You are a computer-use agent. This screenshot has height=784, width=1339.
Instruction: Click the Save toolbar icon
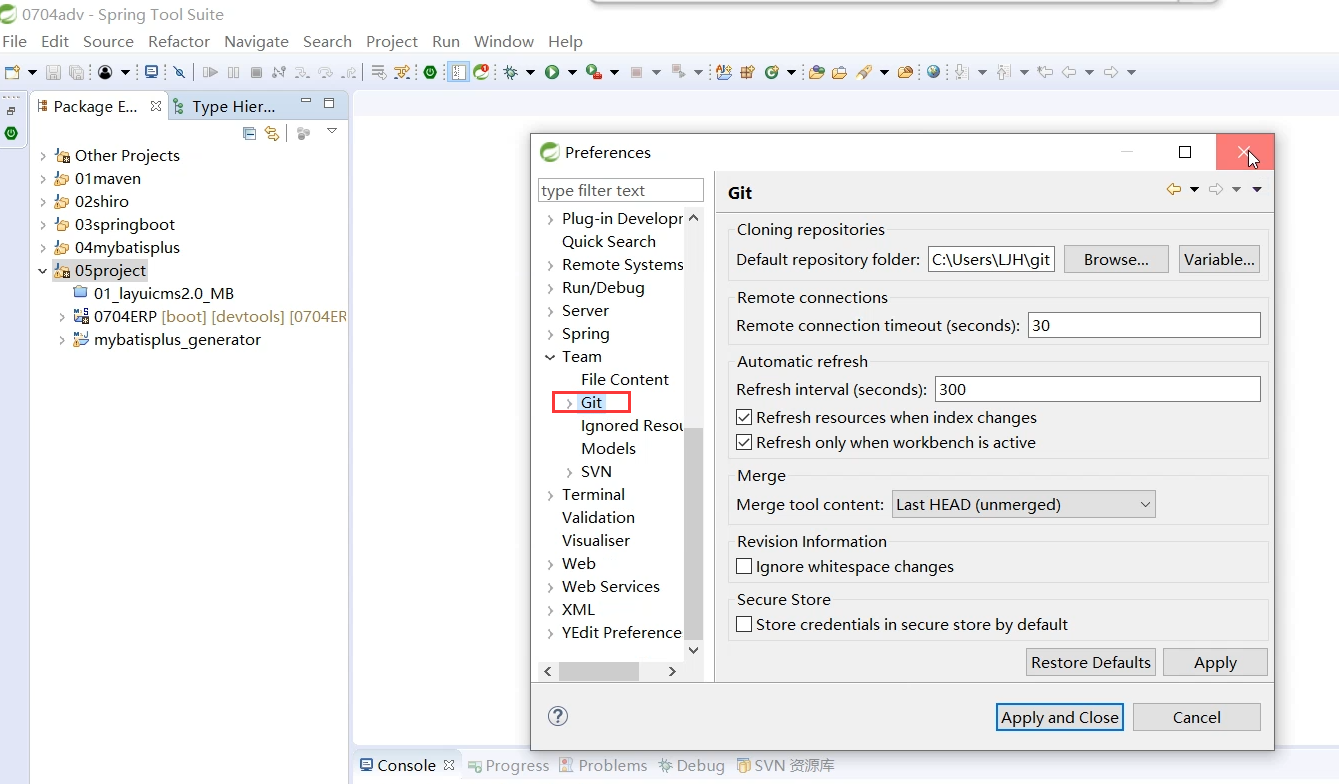[53, 72]
